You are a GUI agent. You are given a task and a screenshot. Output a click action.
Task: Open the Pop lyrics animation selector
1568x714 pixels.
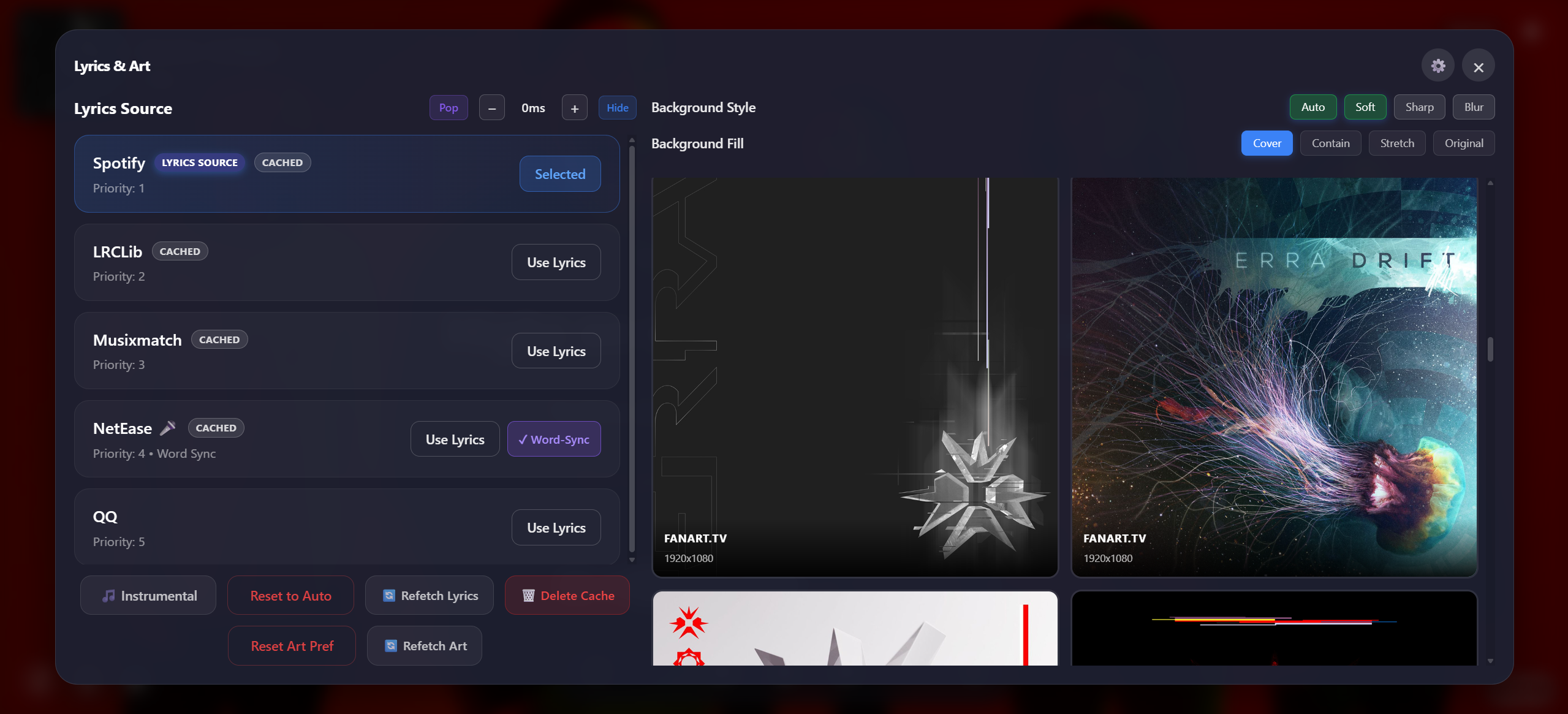pyautogui.click(x=448, y=107)
